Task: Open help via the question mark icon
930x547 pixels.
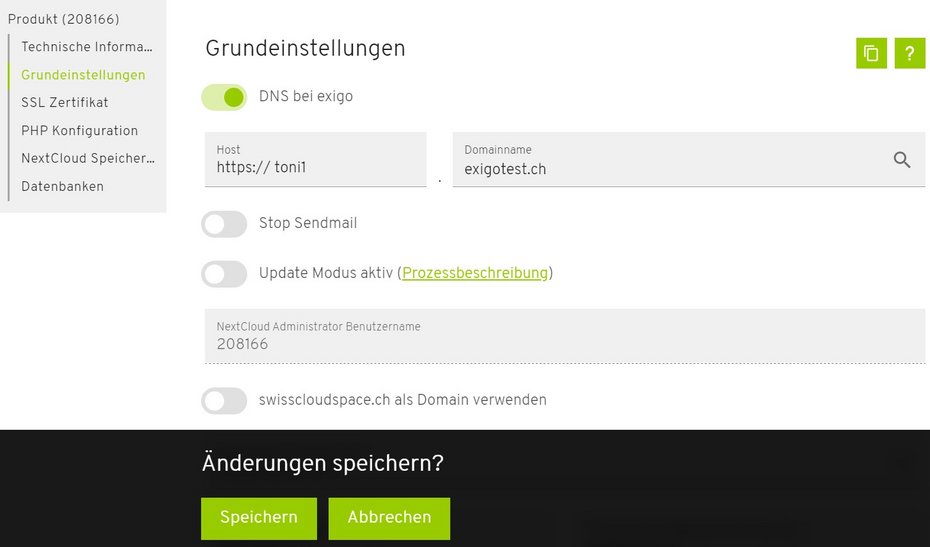Action: (x=910, y=53)
